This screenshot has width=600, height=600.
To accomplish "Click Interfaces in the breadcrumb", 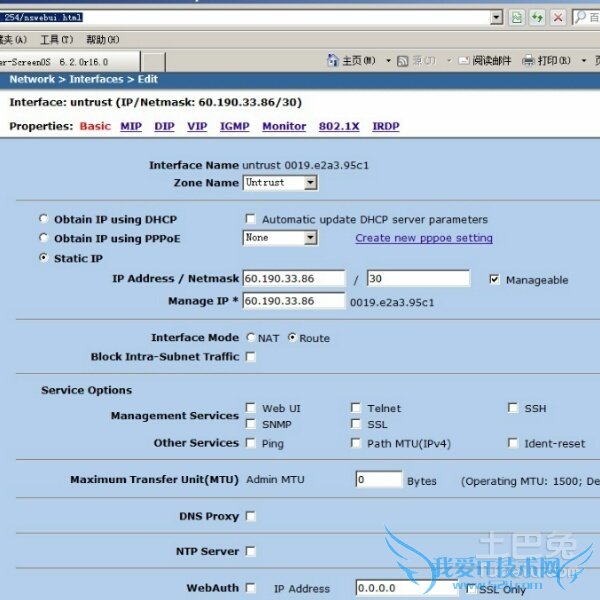I will [96, 79].
